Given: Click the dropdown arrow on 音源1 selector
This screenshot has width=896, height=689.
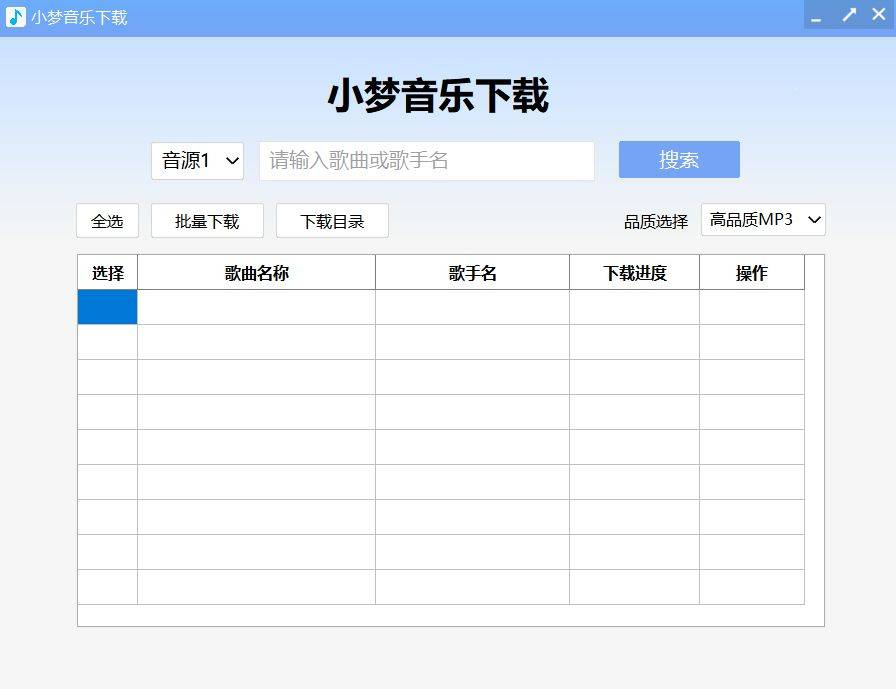Looking at the screenshot, I should (x=230, y=160).
